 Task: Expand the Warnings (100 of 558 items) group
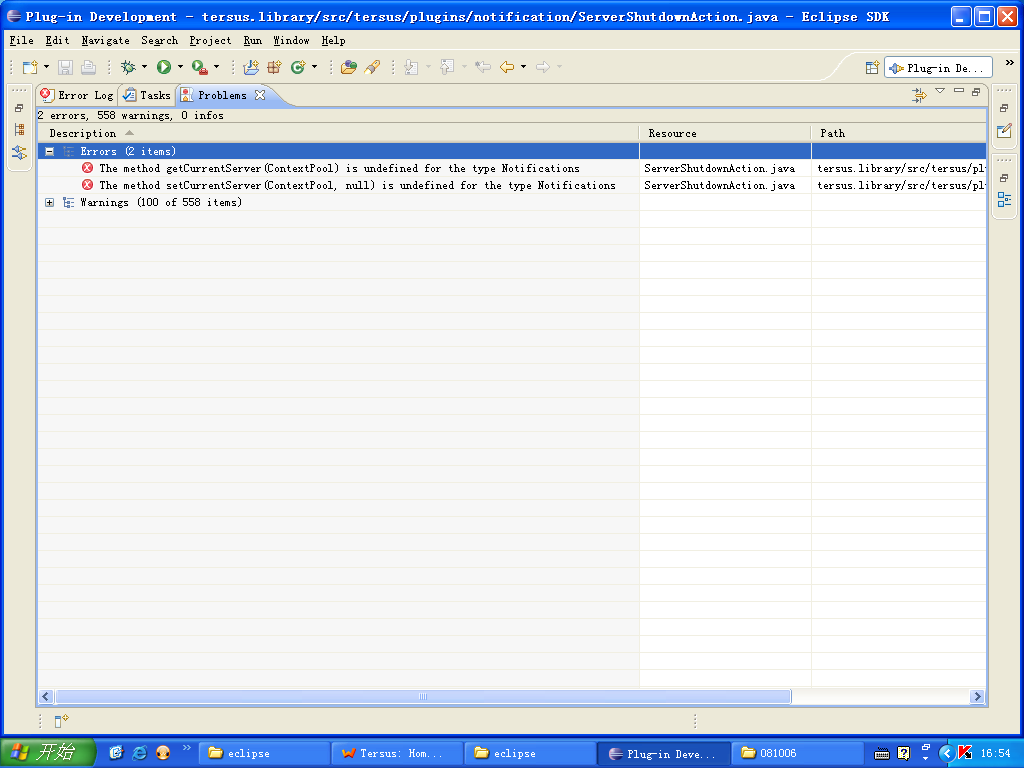(x=49, y=203)
